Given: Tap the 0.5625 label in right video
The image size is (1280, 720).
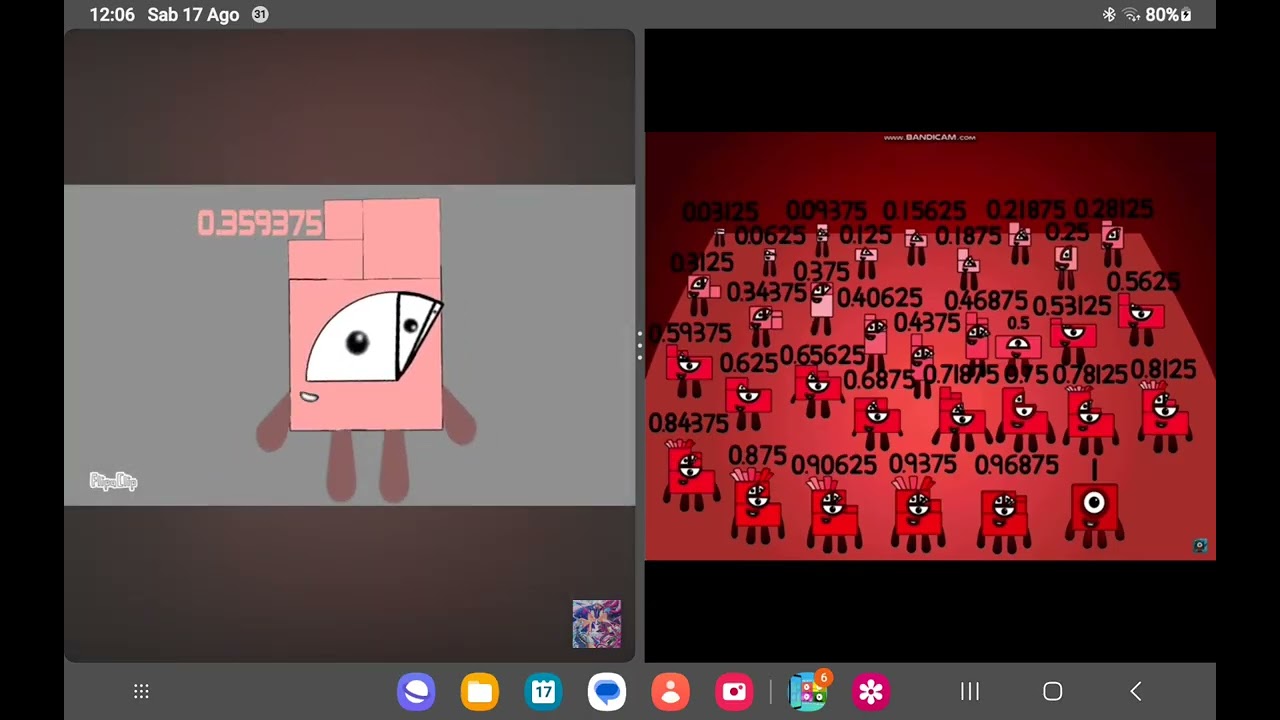Looking at the screenshot, I should [1143, 283].
